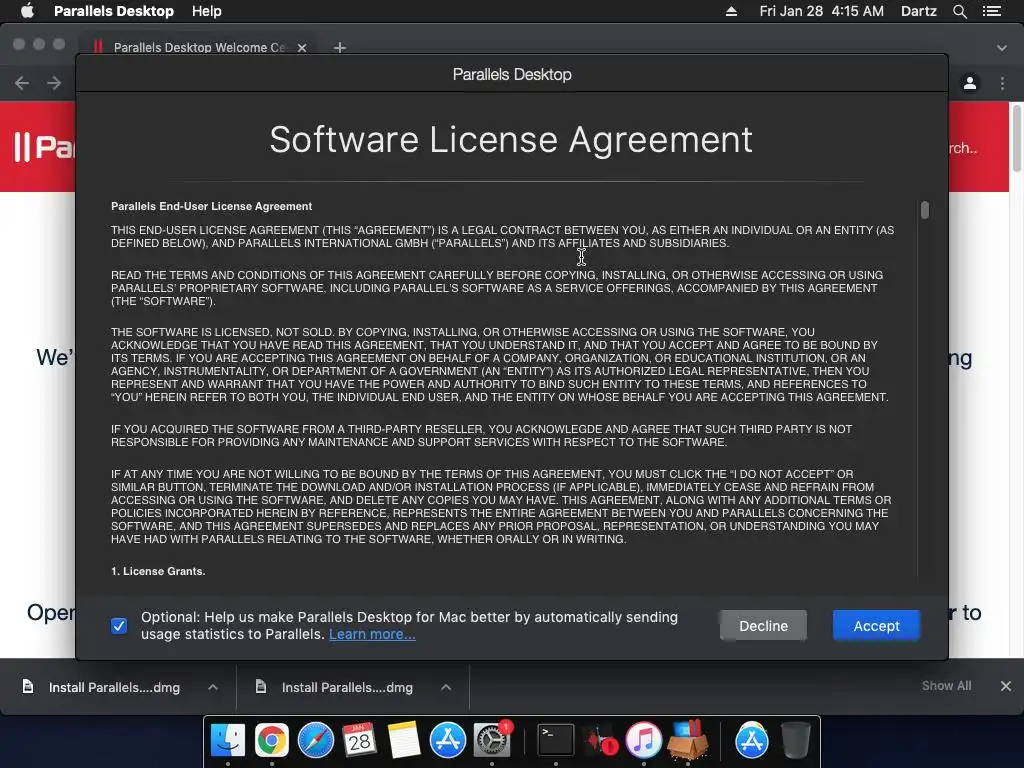Viewport: 1024px width, 768px height.
Task: Open Finder from the Dock
Action: 227,740
